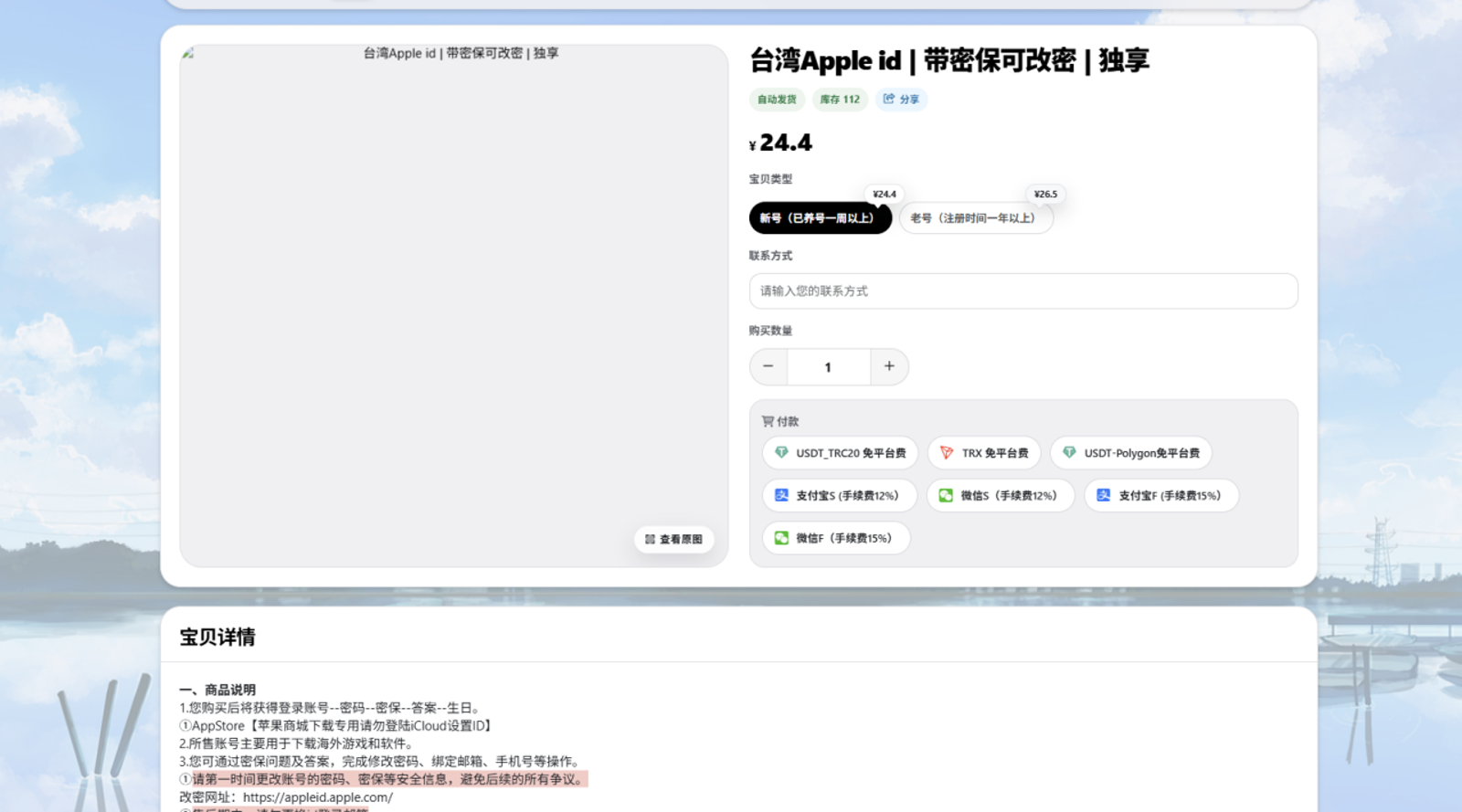Click the 分享 share button

tap(901, 100)
